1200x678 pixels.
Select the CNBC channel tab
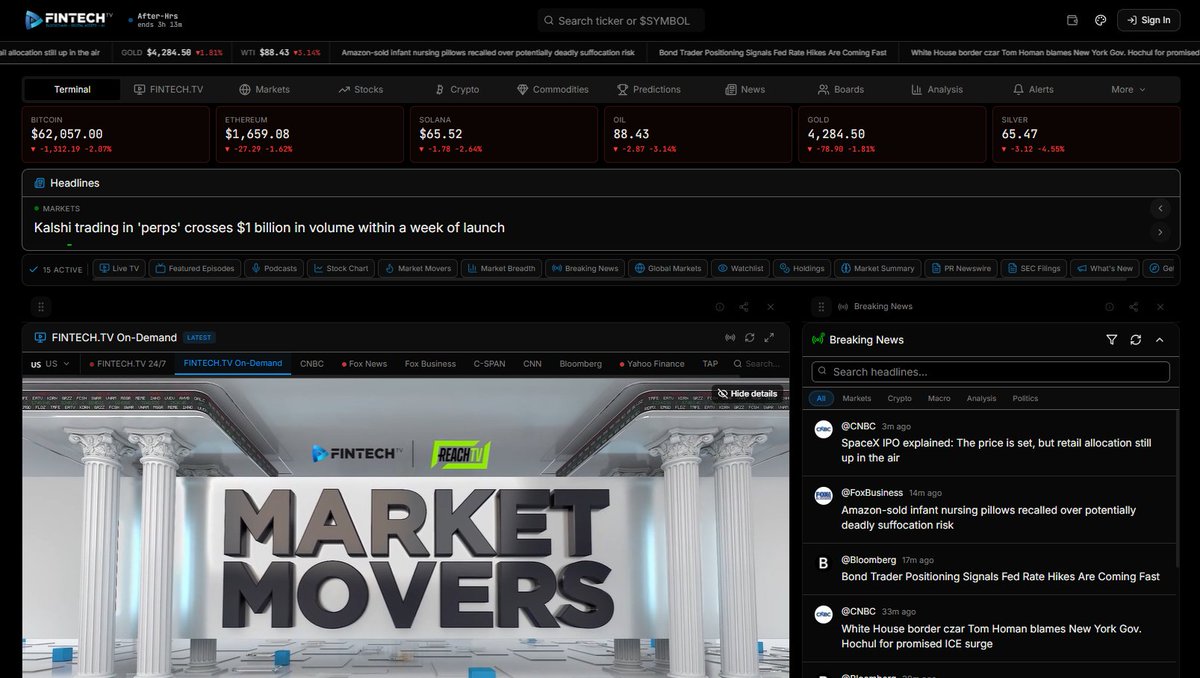coord(311,364)
